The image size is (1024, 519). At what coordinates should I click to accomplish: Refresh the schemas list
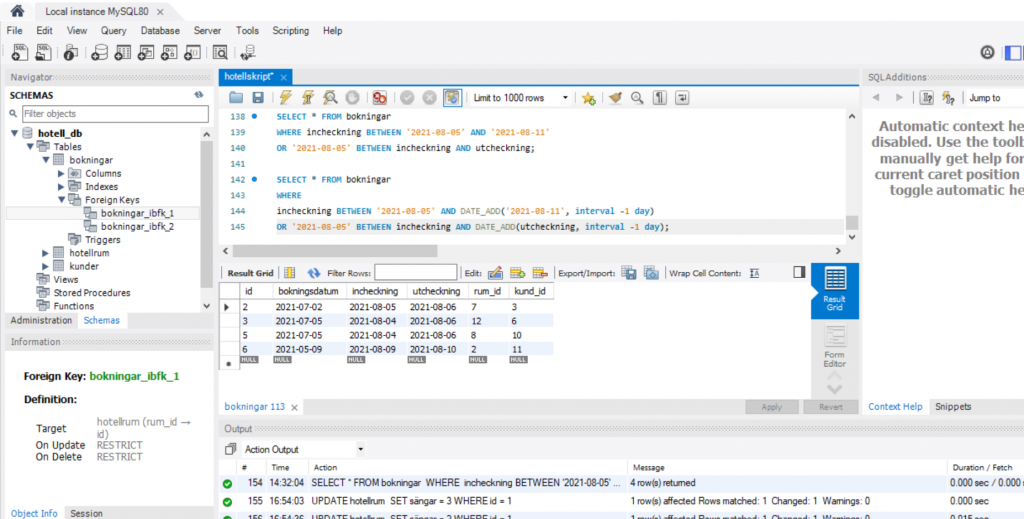point(199,95)
